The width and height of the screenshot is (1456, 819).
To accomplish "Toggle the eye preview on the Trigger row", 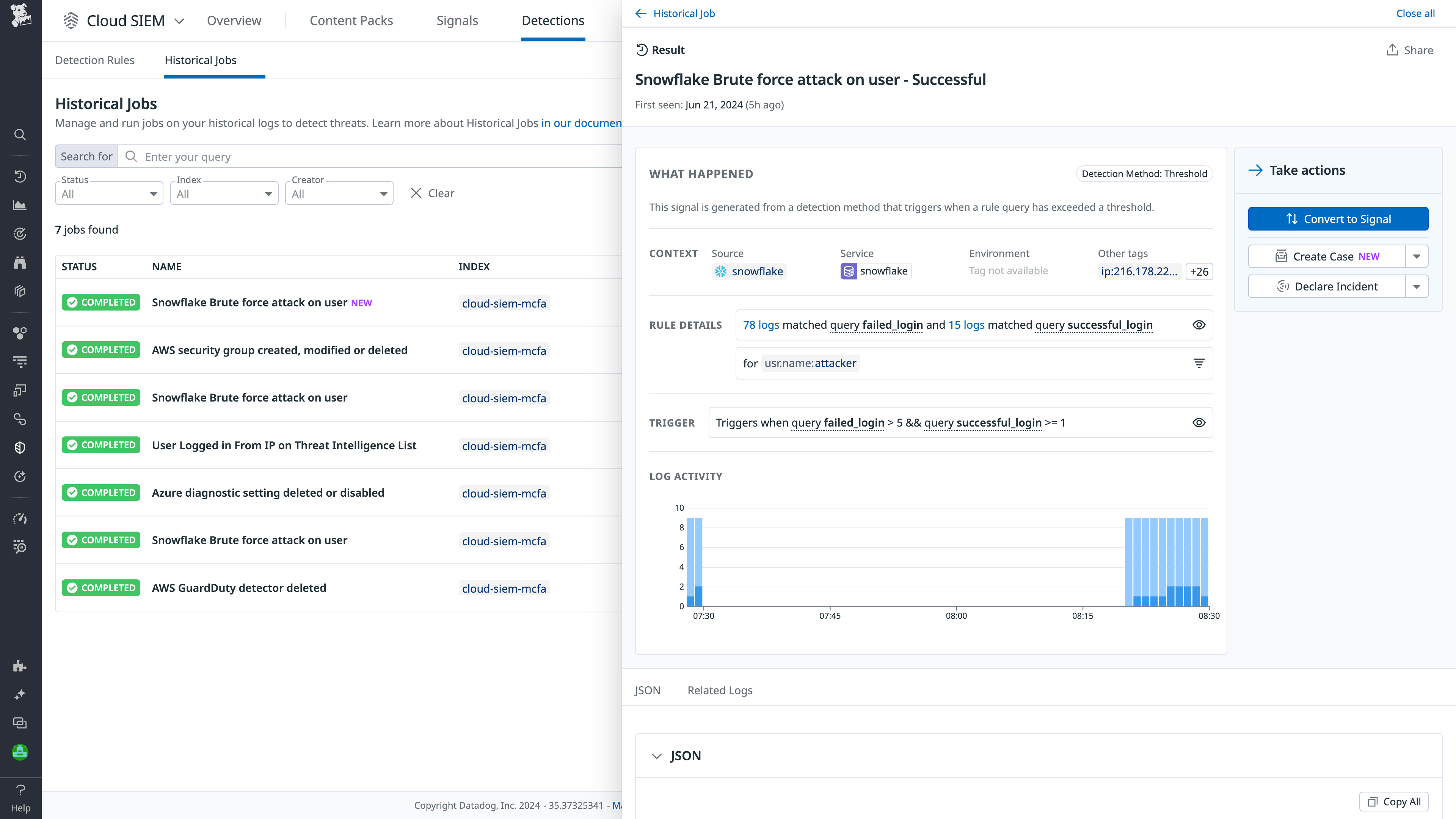I will (1199, 422).
